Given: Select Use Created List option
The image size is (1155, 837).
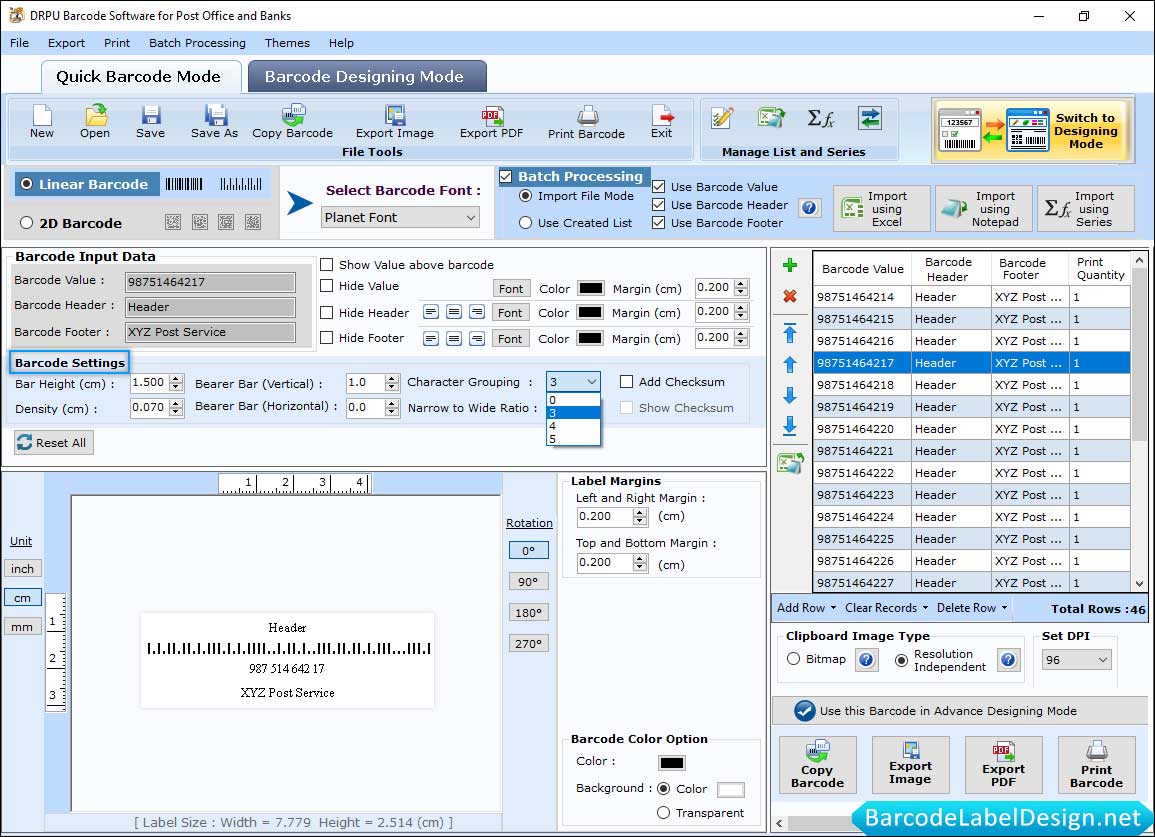Looking at the screenshot, I should 525,223.
